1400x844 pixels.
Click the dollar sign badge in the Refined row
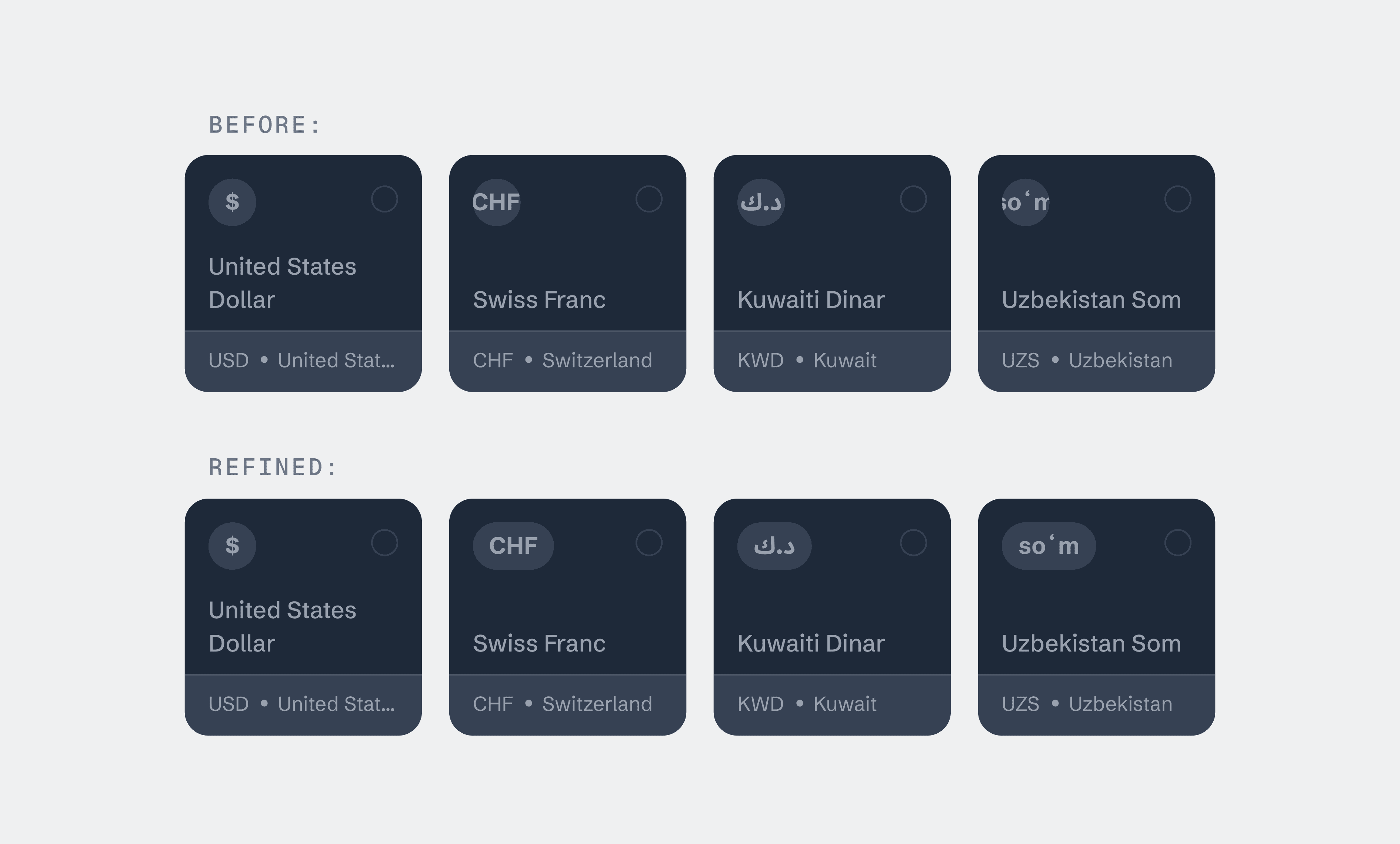[x=232, y=546]
